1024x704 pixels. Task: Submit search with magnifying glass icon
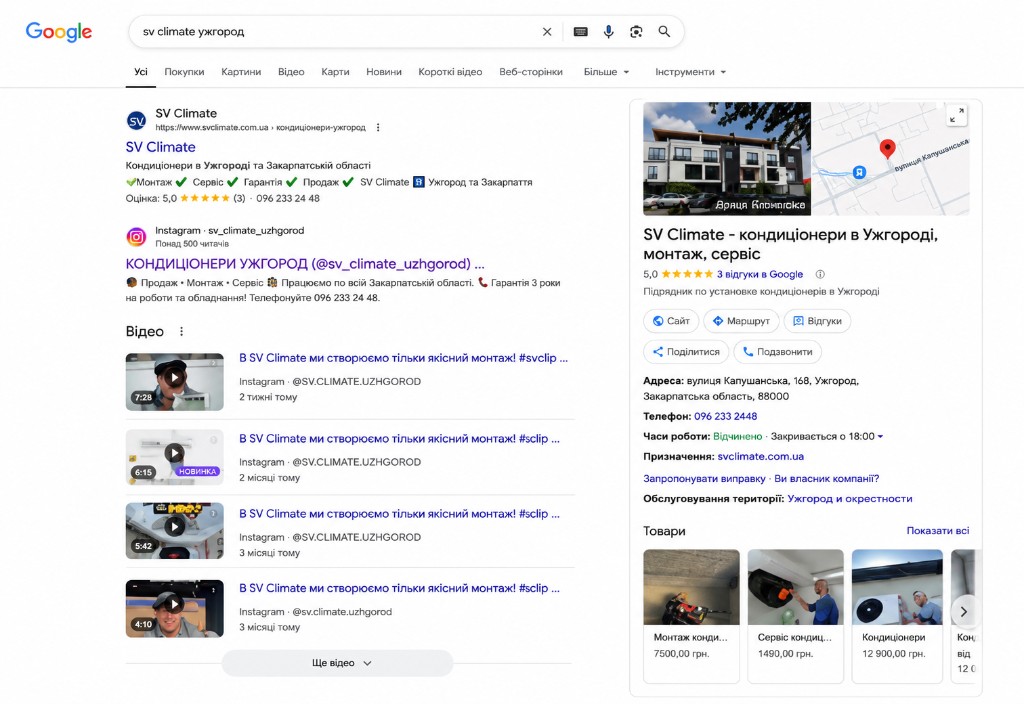click(x=664, y=31)
